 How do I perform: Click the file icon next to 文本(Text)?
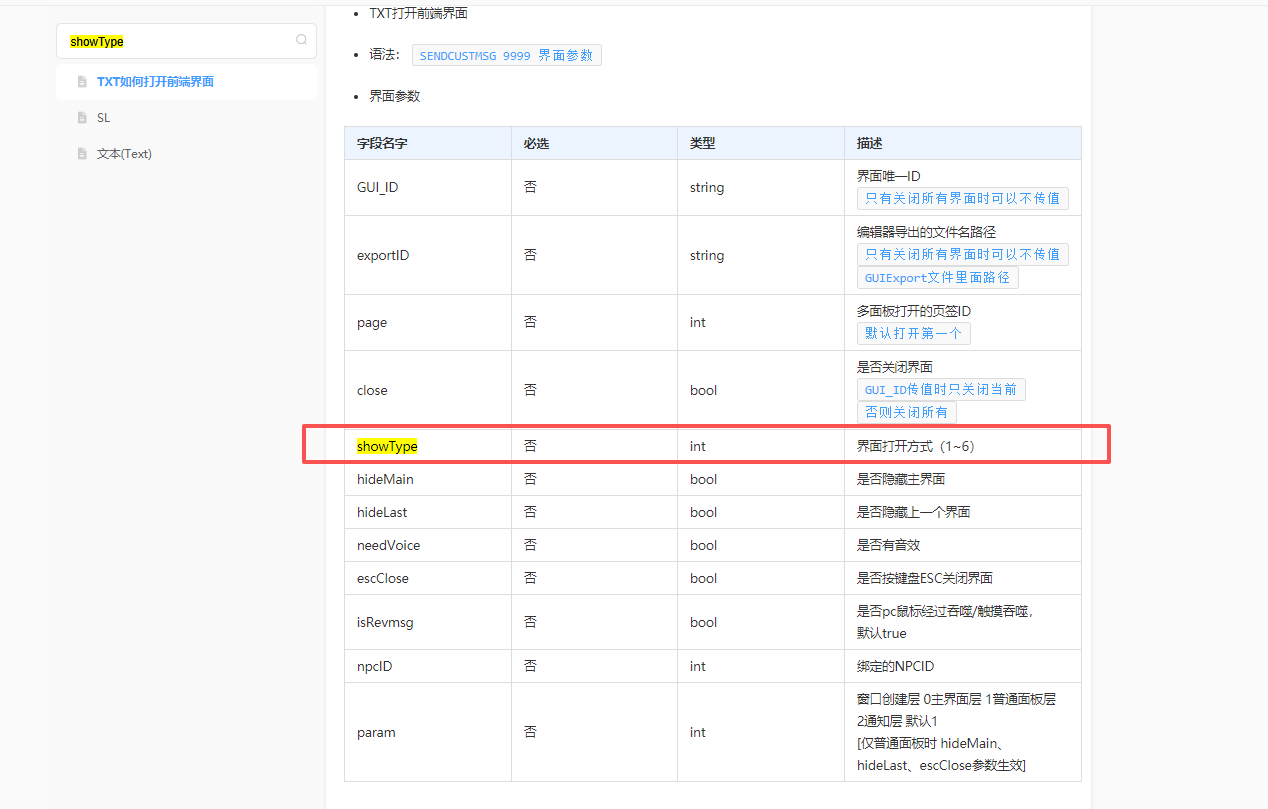tap(82, 154)
